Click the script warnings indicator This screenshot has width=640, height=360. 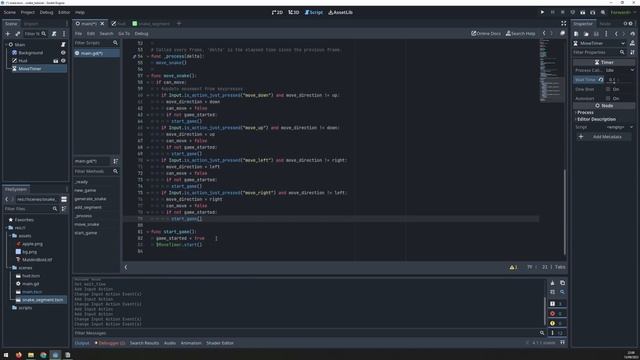click(x=513, y=267)
